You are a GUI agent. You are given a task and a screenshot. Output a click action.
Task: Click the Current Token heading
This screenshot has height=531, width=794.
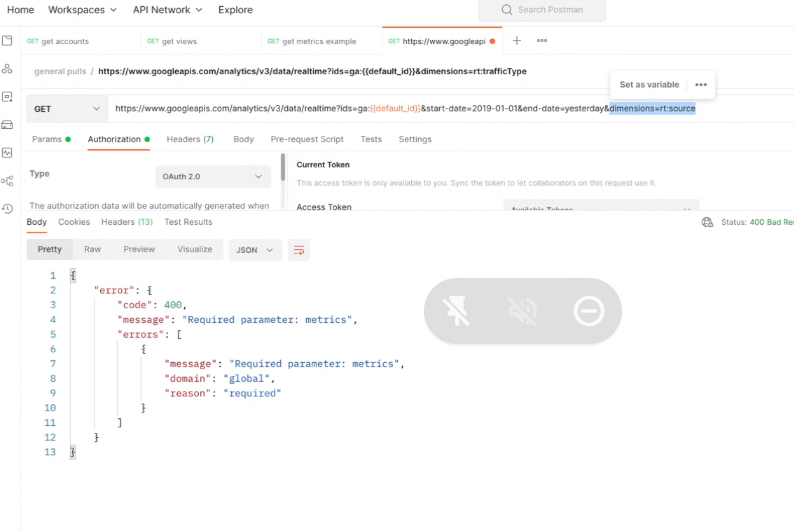coord(323,165)
